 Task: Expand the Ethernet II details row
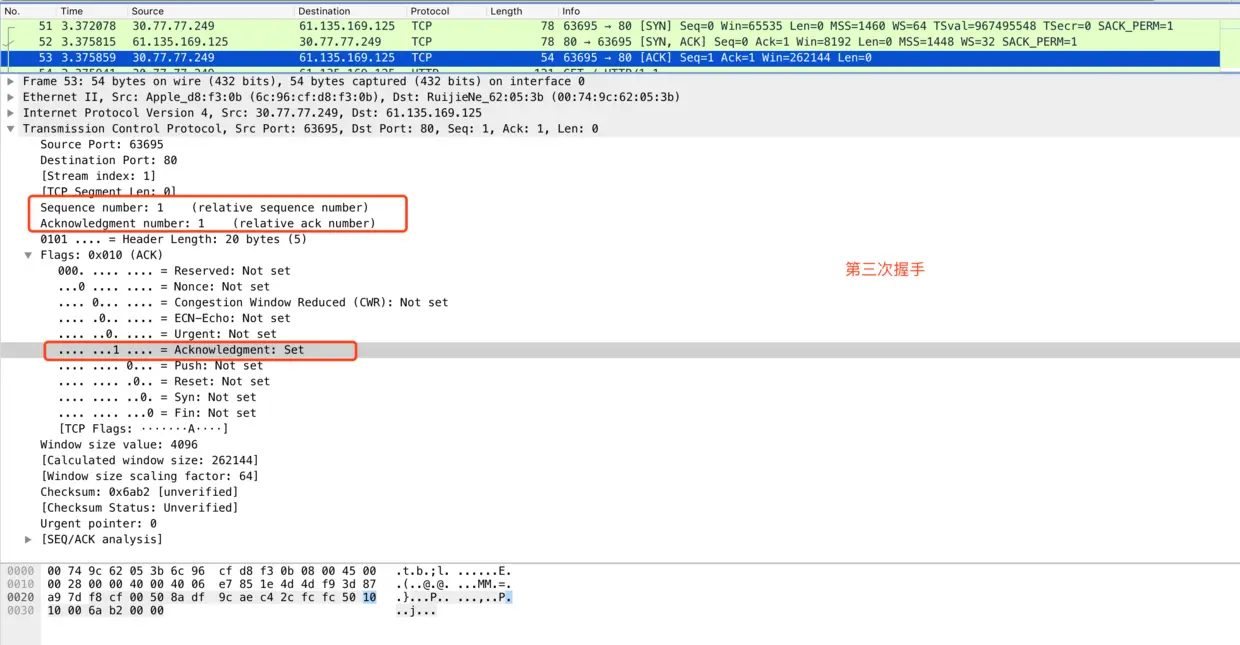coord(11,97)
